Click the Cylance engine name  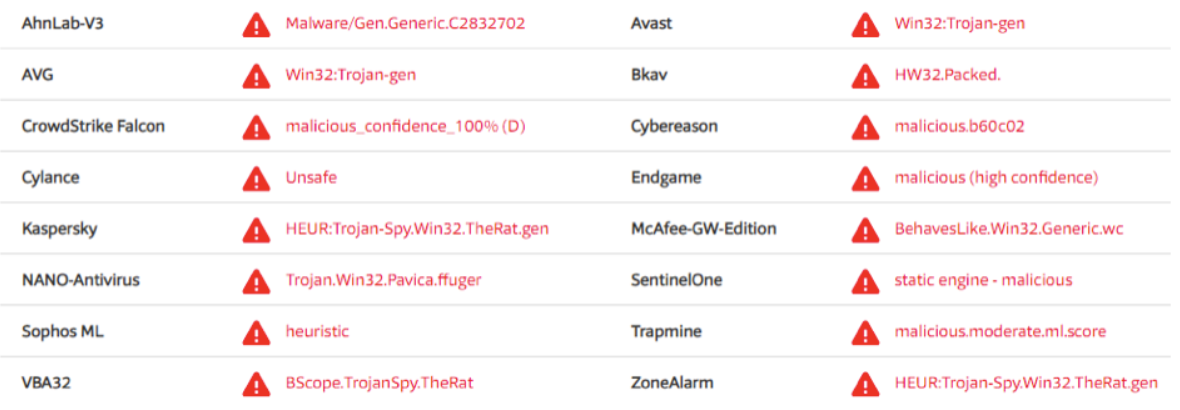[x=50, y=178]
